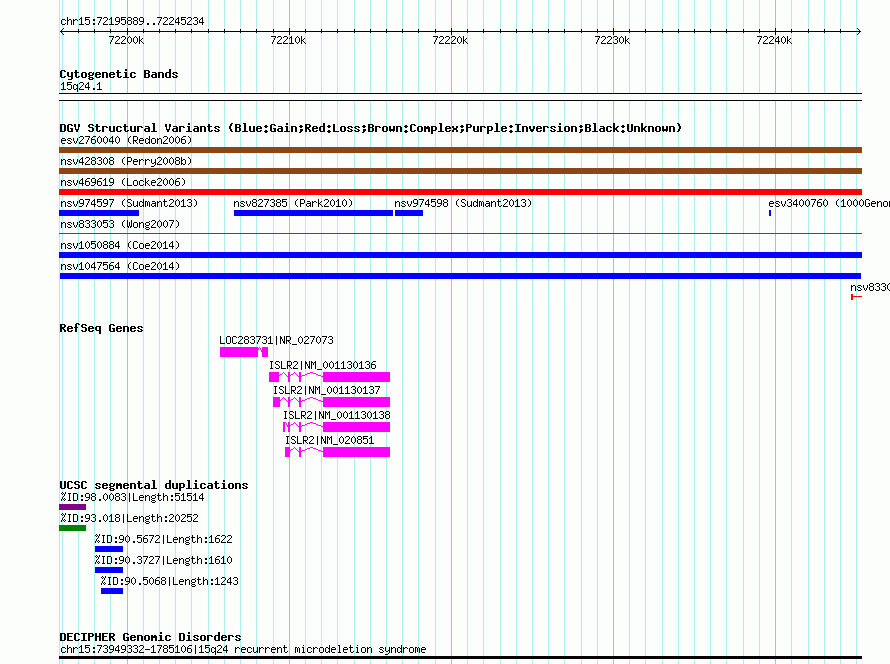
Task: Click the chr15:72195889..72245234 coordinate label
Action: pos(132,21)
